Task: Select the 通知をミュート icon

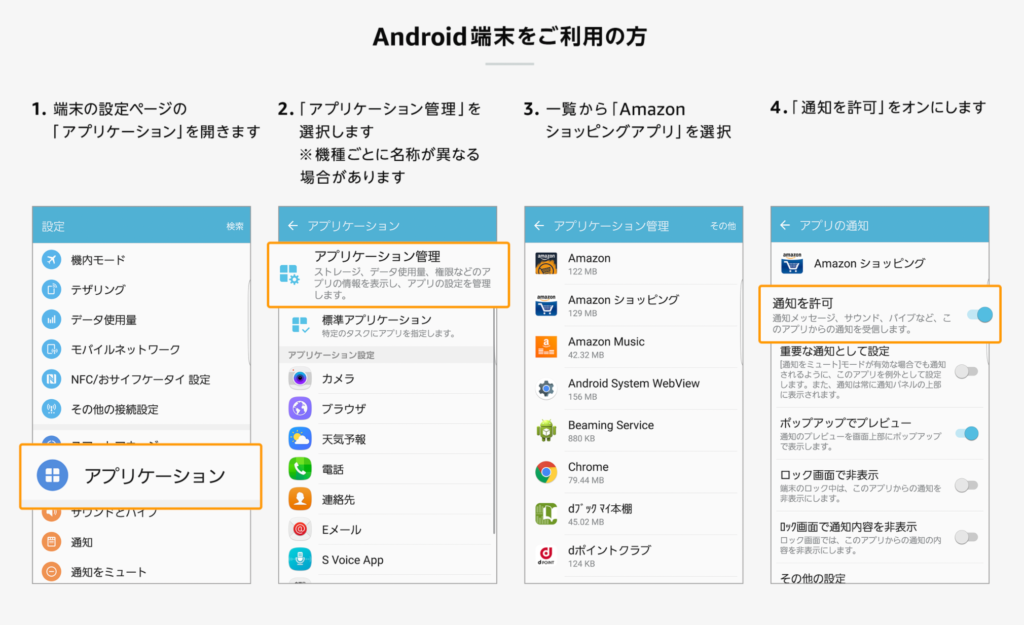Action: pyautogui.click(x=52, y=571)
